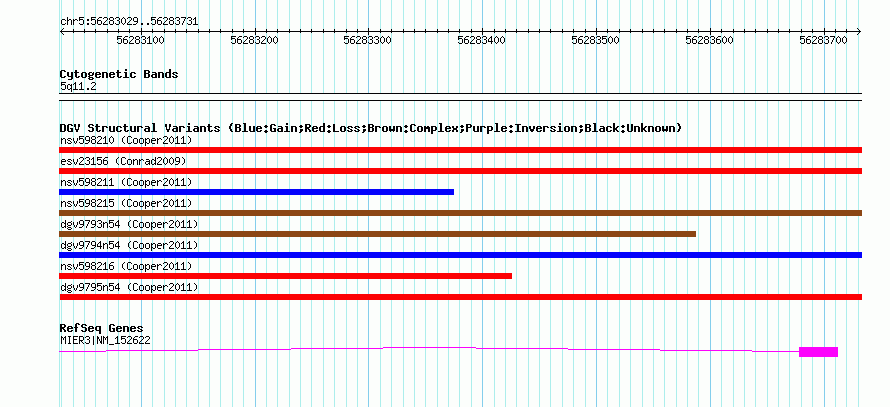Select the blue bar under dgv9794n54
890x407 pixels.
click(460, 255)
